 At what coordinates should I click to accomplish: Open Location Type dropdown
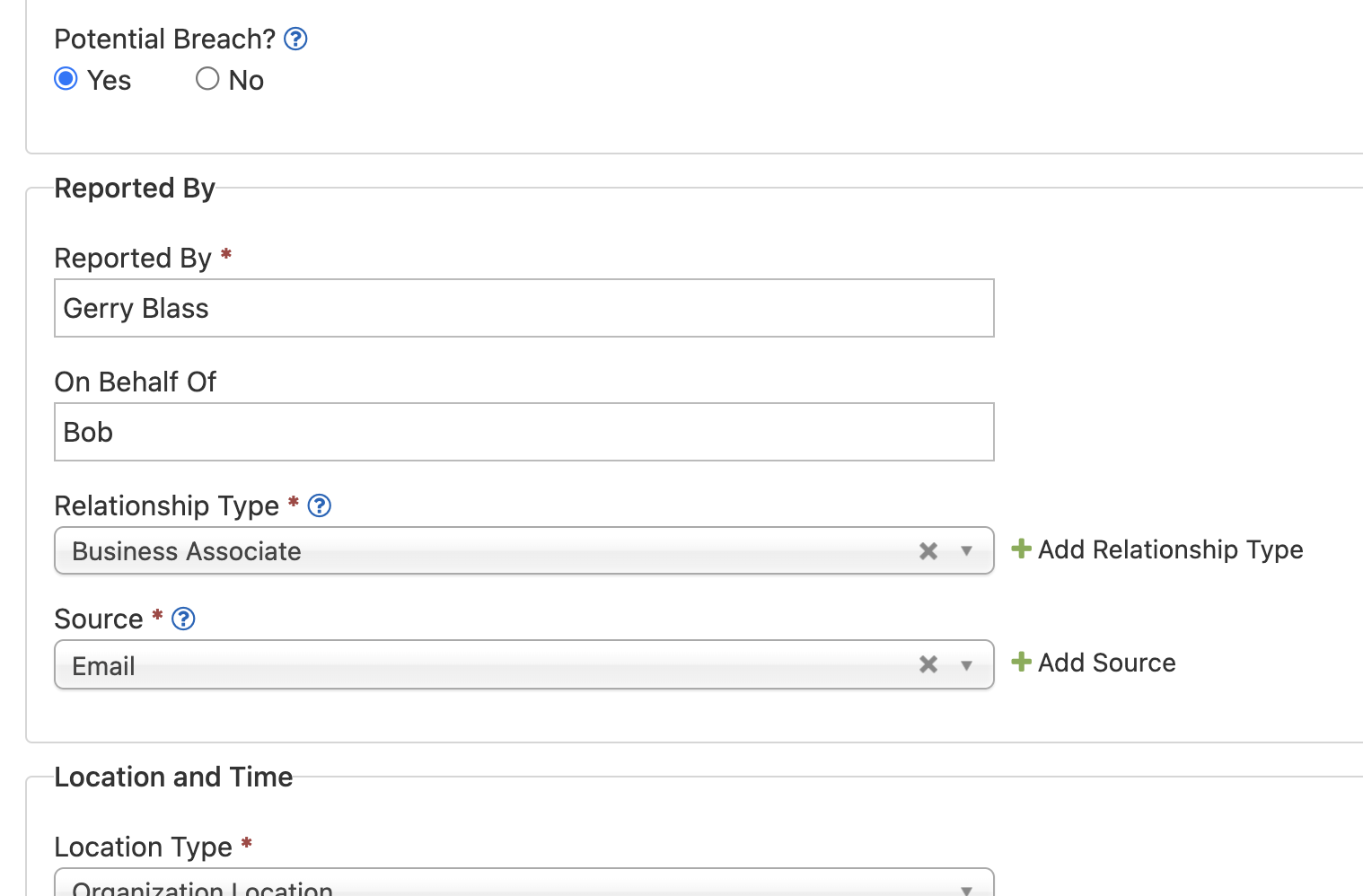tap(524, 882)
